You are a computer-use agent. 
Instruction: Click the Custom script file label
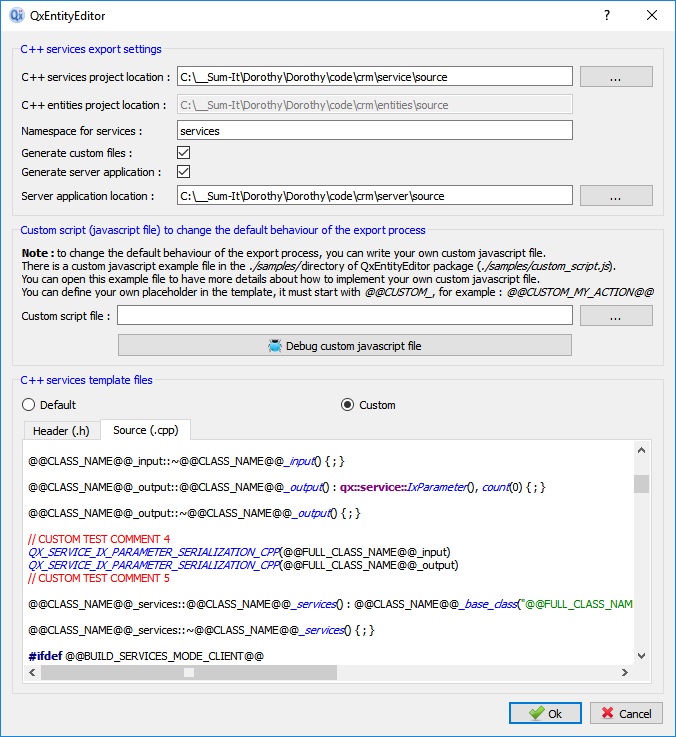(x=66, y=316)
